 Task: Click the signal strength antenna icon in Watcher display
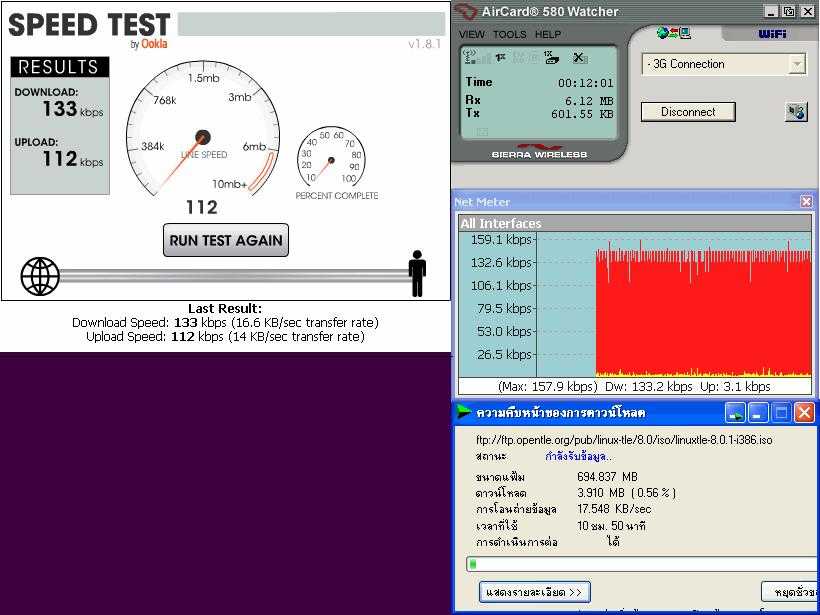click(x=470, y=56)
